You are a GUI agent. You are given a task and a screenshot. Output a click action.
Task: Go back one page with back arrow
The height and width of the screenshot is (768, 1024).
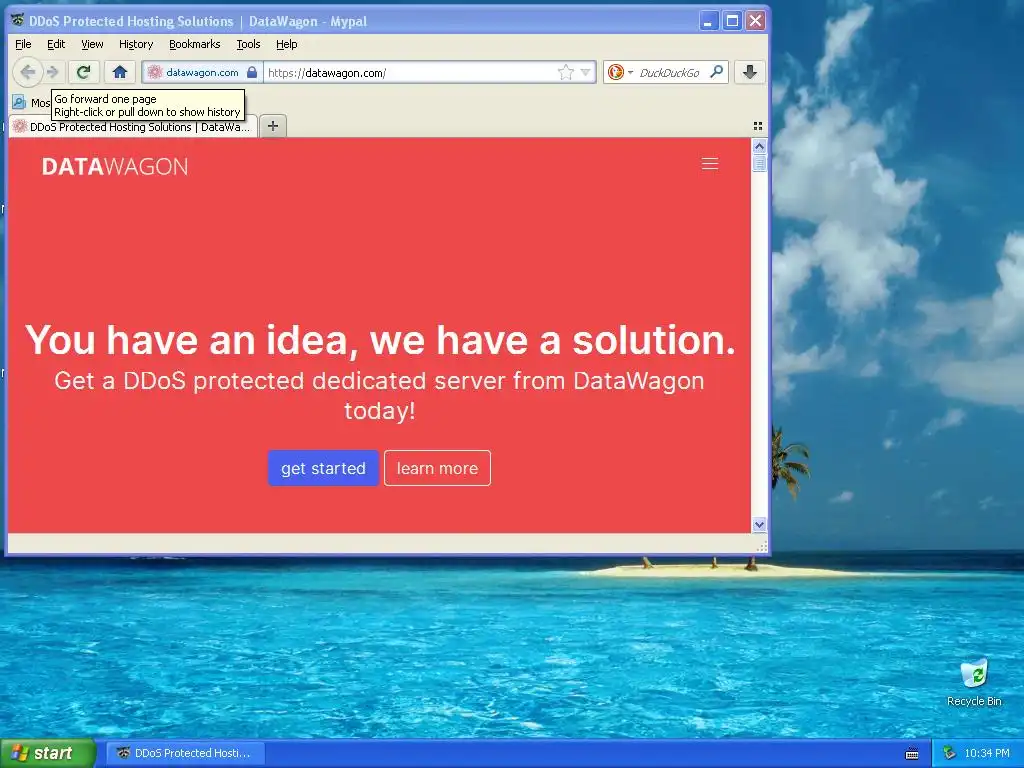pyautogui.click(x=27, y=72)
